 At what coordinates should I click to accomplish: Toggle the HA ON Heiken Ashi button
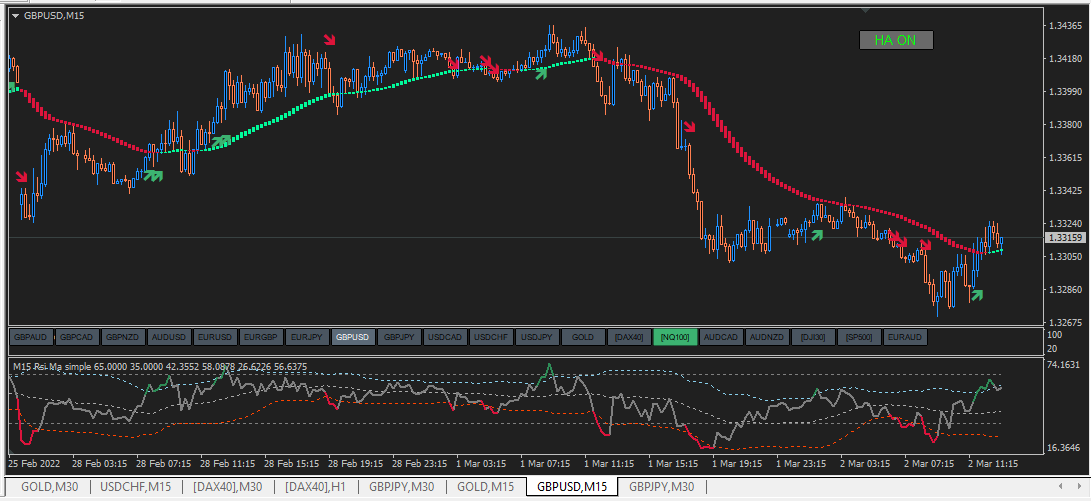896,40
